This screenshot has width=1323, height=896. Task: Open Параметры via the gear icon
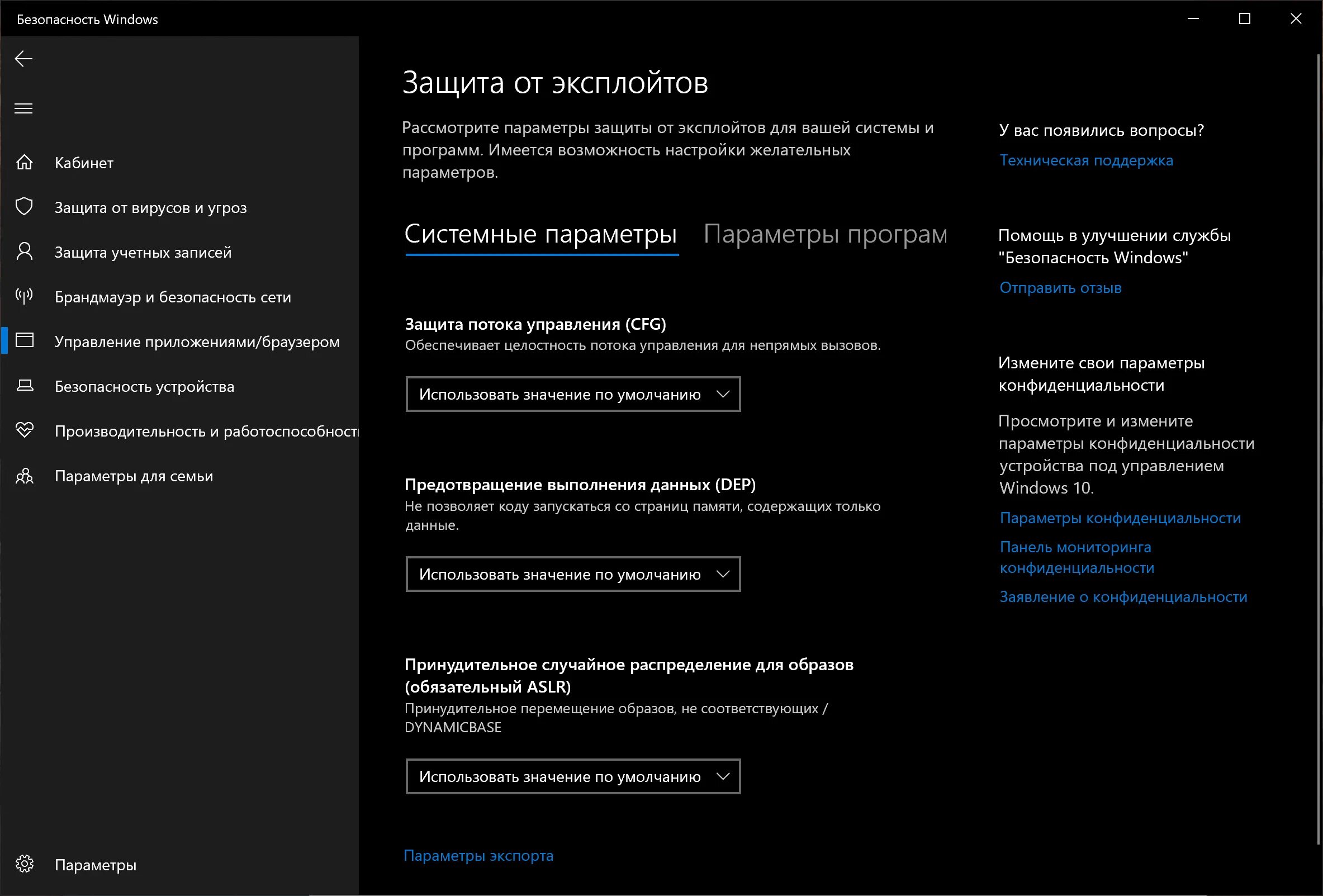click(x=25, y=864)
